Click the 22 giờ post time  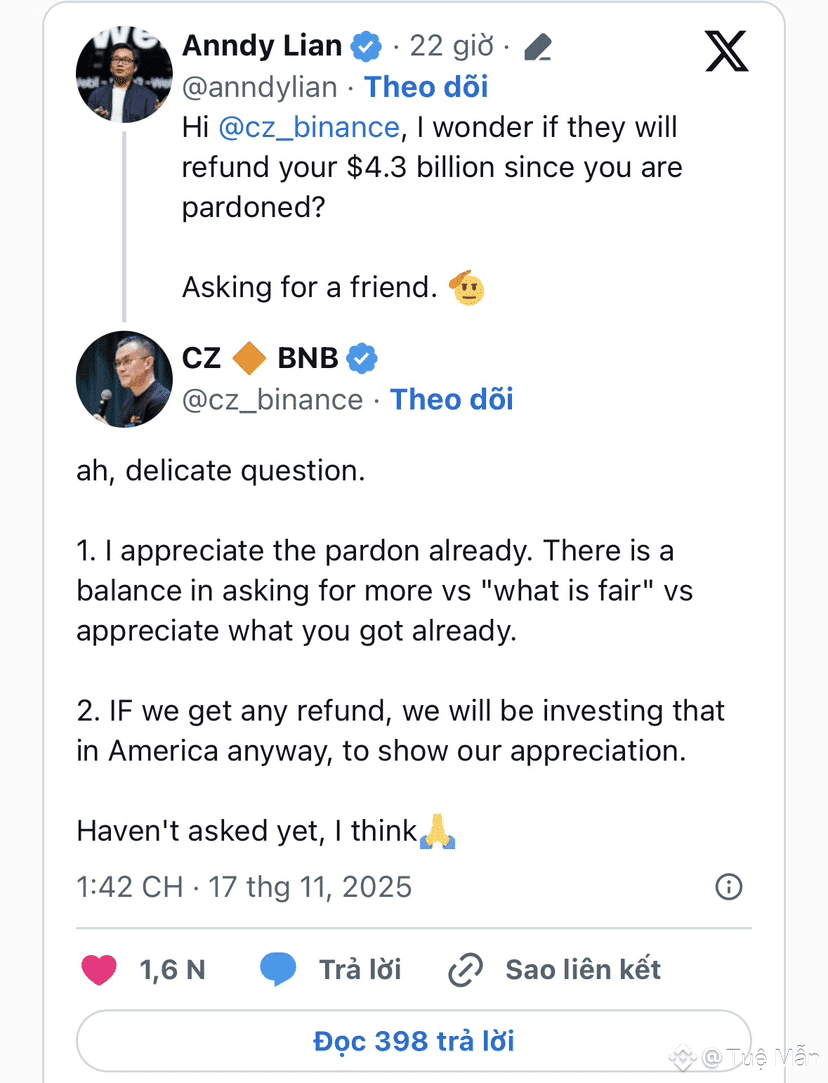coord(451,46)
